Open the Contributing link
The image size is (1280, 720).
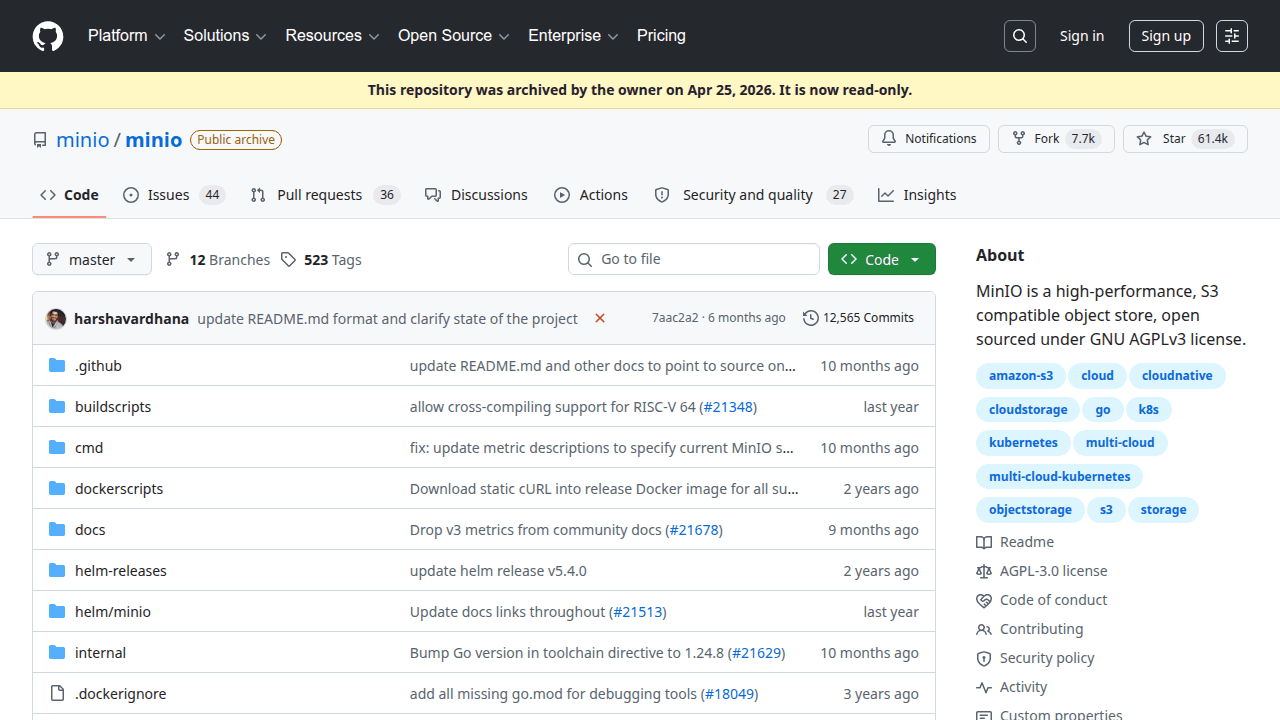1030,629
